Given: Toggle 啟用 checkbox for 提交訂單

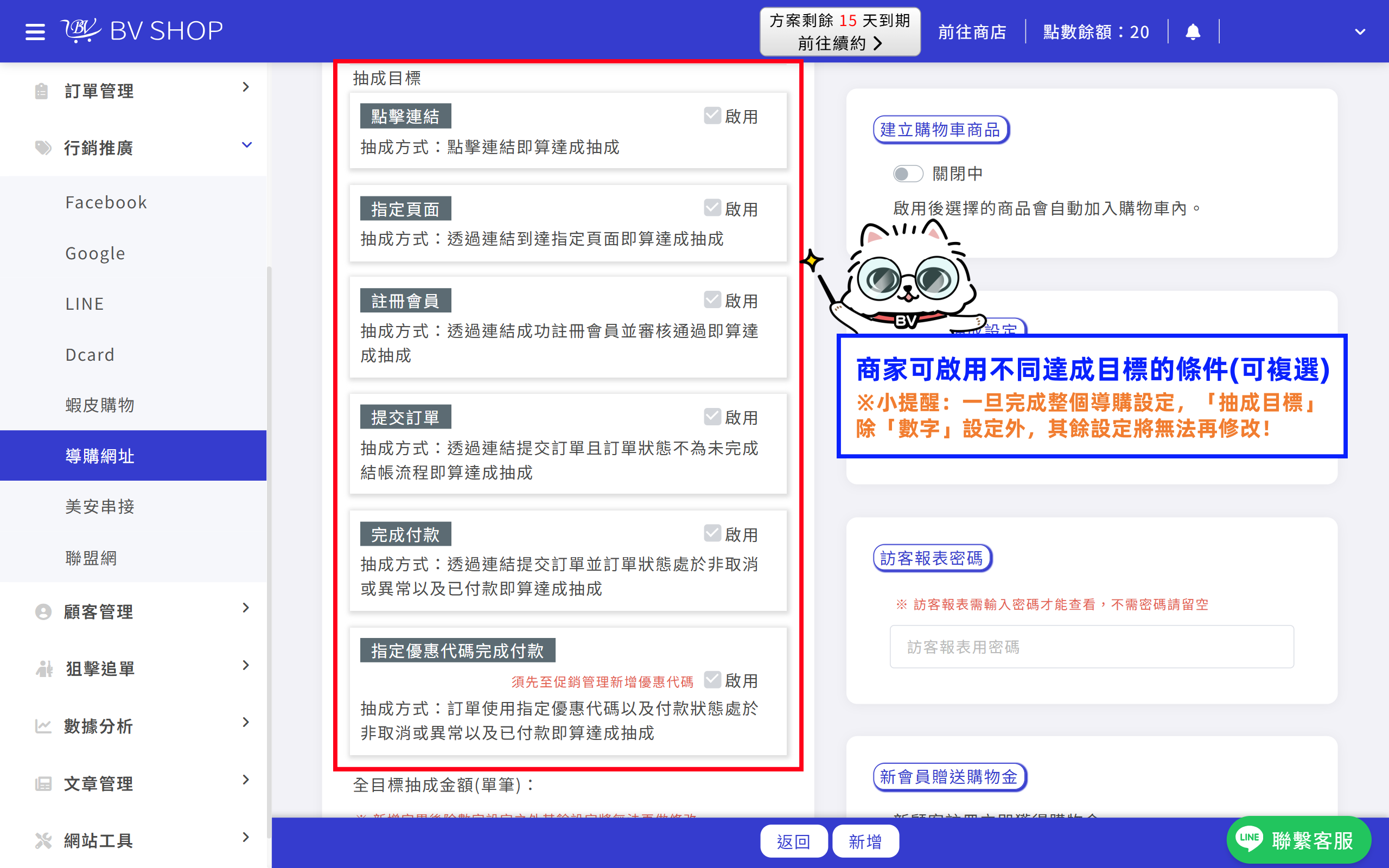Looking at the screenshot, I should [x=712, y=416].
